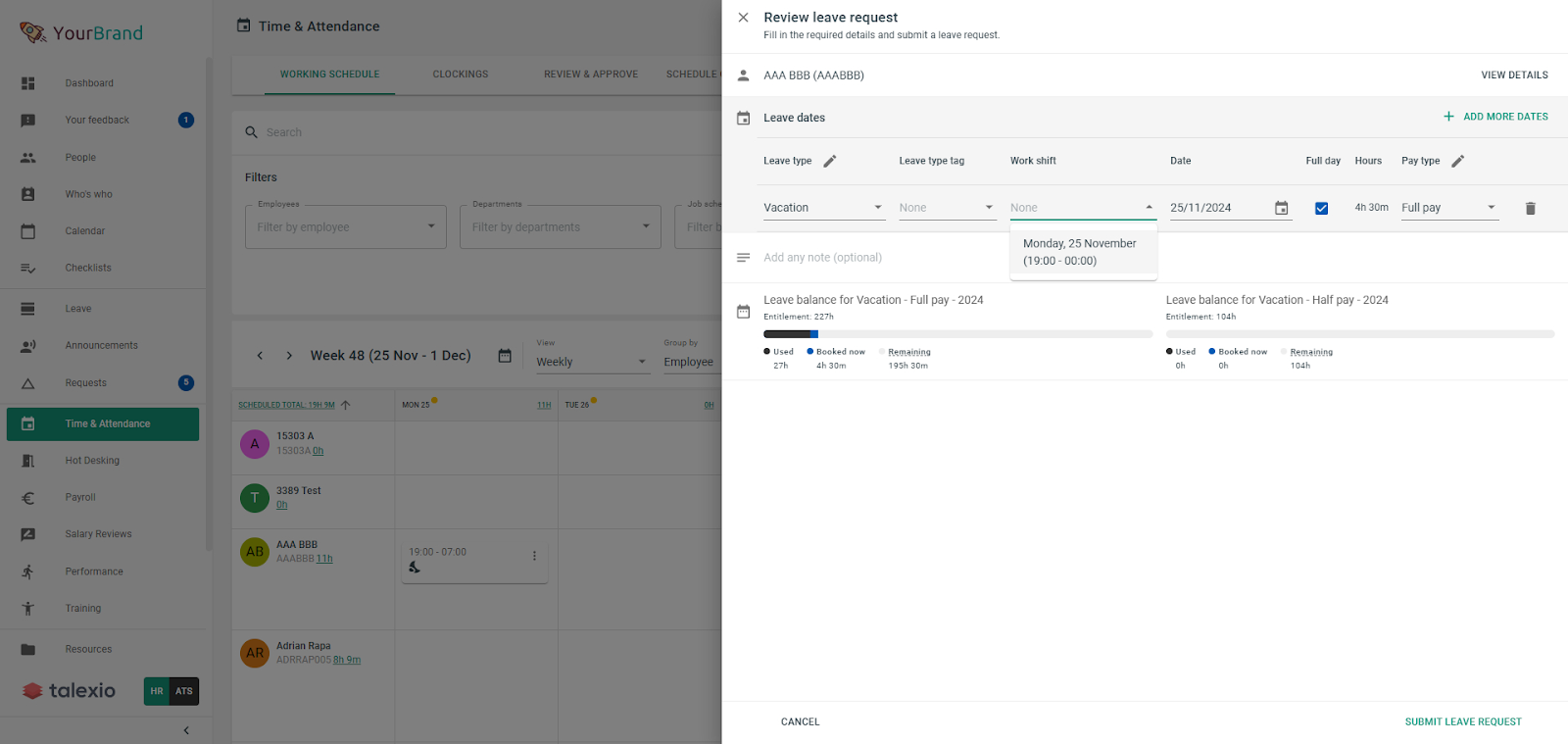The height and width of the screenshot is (744, 1568).
Task: Switch to the Review & Approve tab
Action: coord(591,74)
